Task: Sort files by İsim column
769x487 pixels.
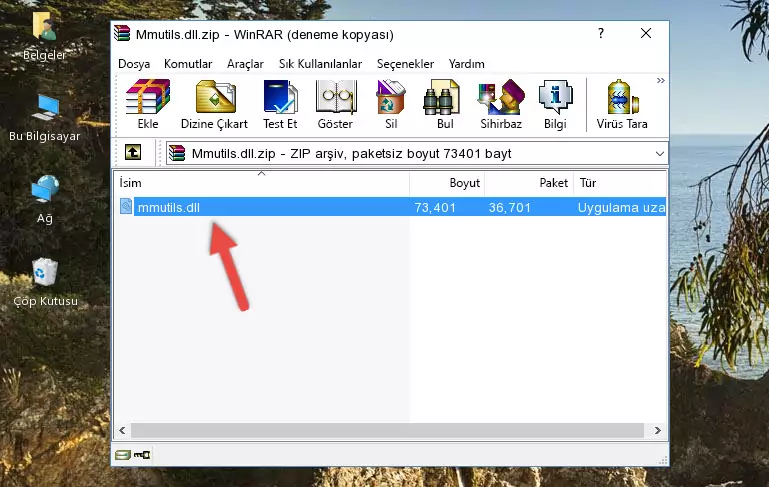Action: (262, 183)
